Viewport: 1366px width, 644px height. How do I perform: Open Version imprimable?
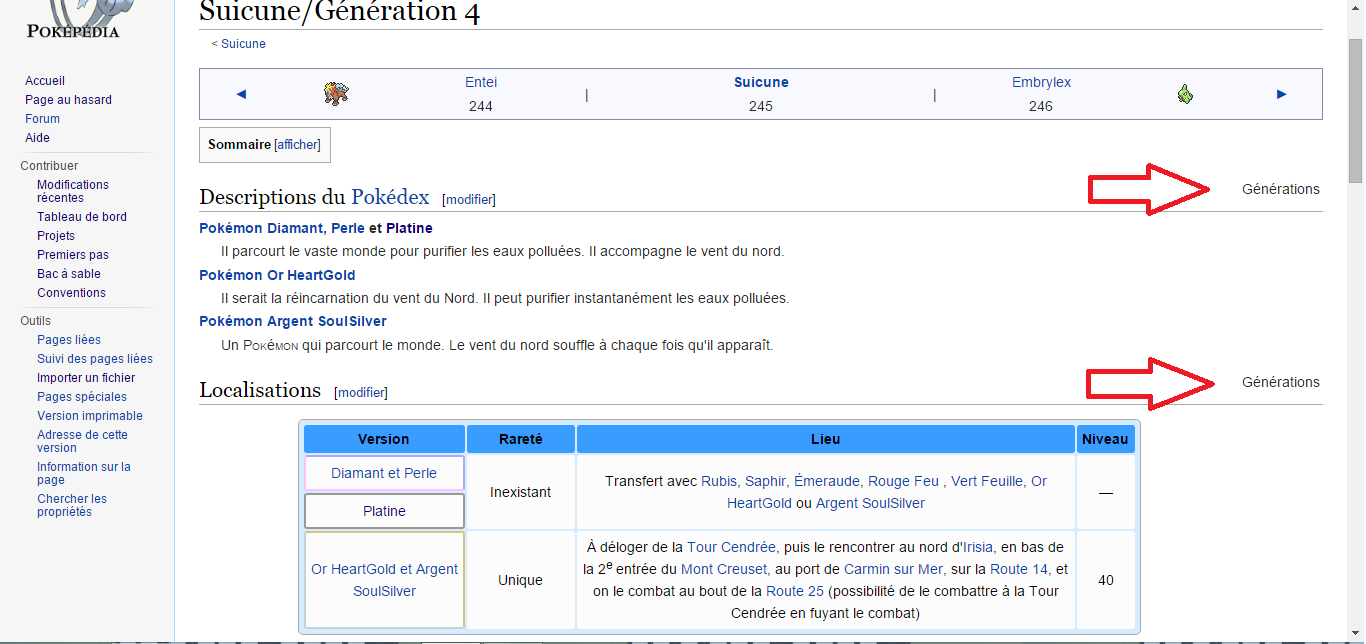coord(90,416)
